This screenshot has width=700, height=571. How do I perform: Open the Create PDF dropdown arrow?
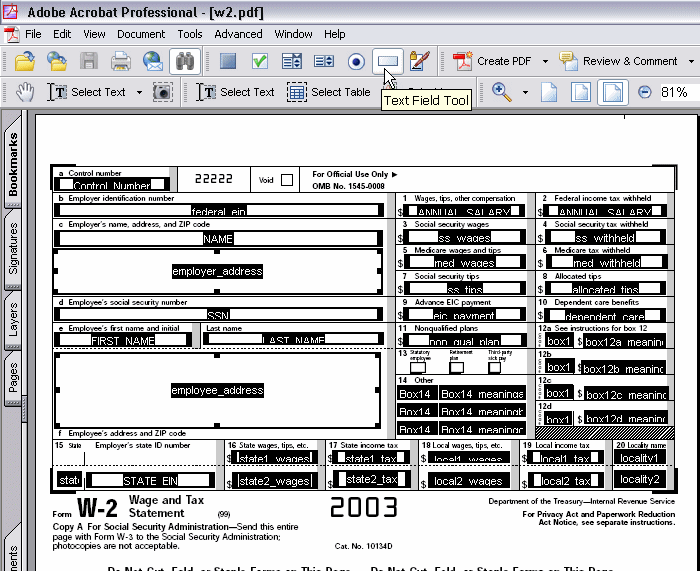tap(545, 61)
